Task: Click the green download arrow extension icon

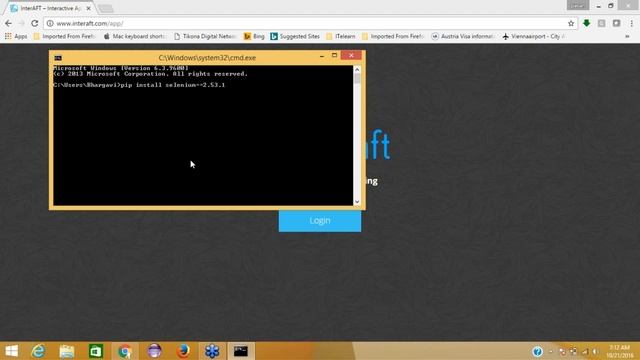Action: pos(587,23)
